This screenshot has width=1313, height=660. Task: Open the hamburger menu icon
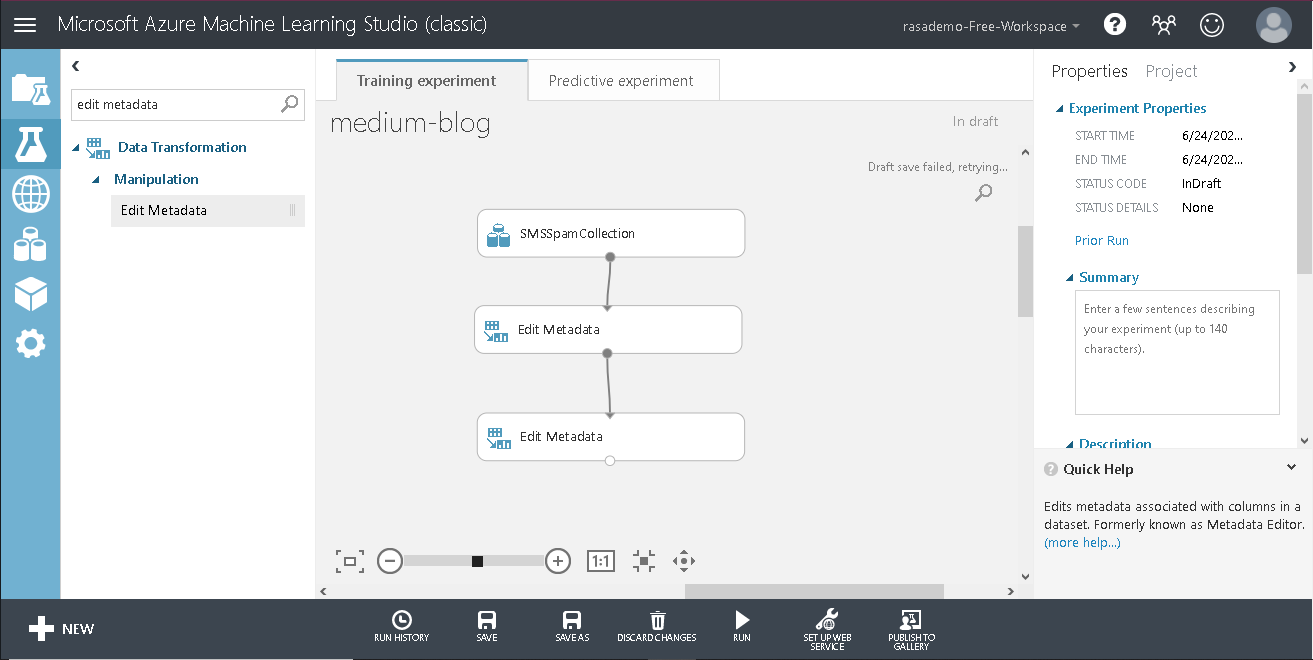(26, 24)
